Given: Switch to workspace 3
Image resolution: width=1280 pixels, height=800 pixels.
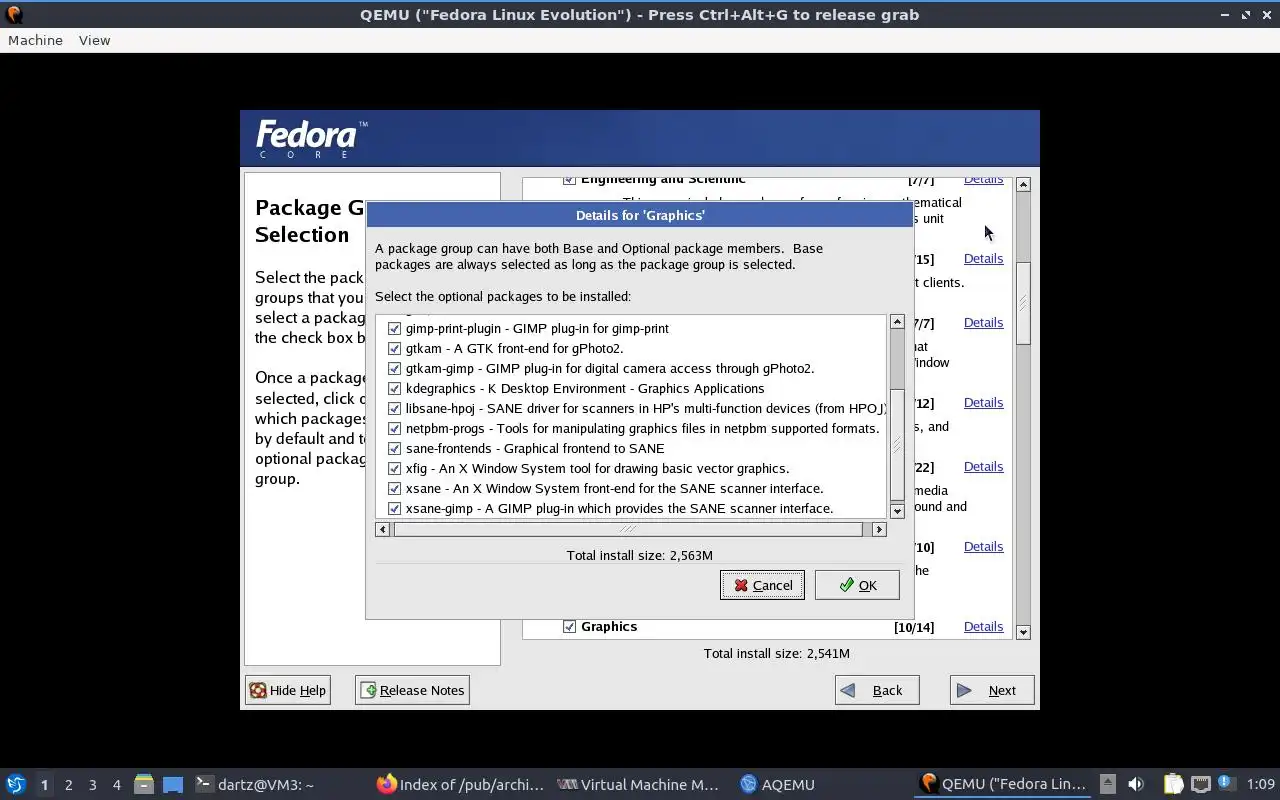Looking at the screenshot, I should (93, 784).
